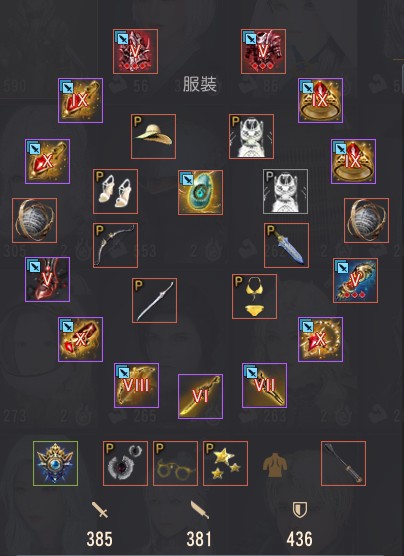Select the gold stars accessory slot
404x556 pixels.
pos(225,463)
